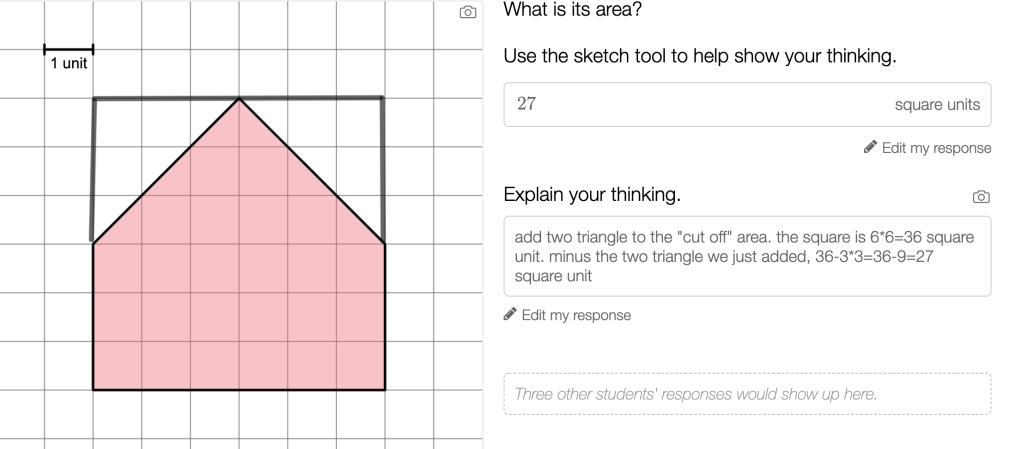Click the camera icon above the sketch canvas
This screenshot has width=1022, height=449.
[x=467, y=13]
